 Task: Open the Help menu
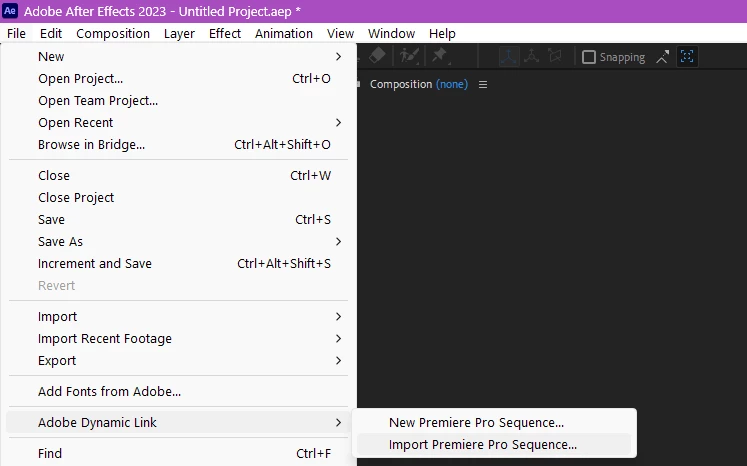[x=442, y=33]
